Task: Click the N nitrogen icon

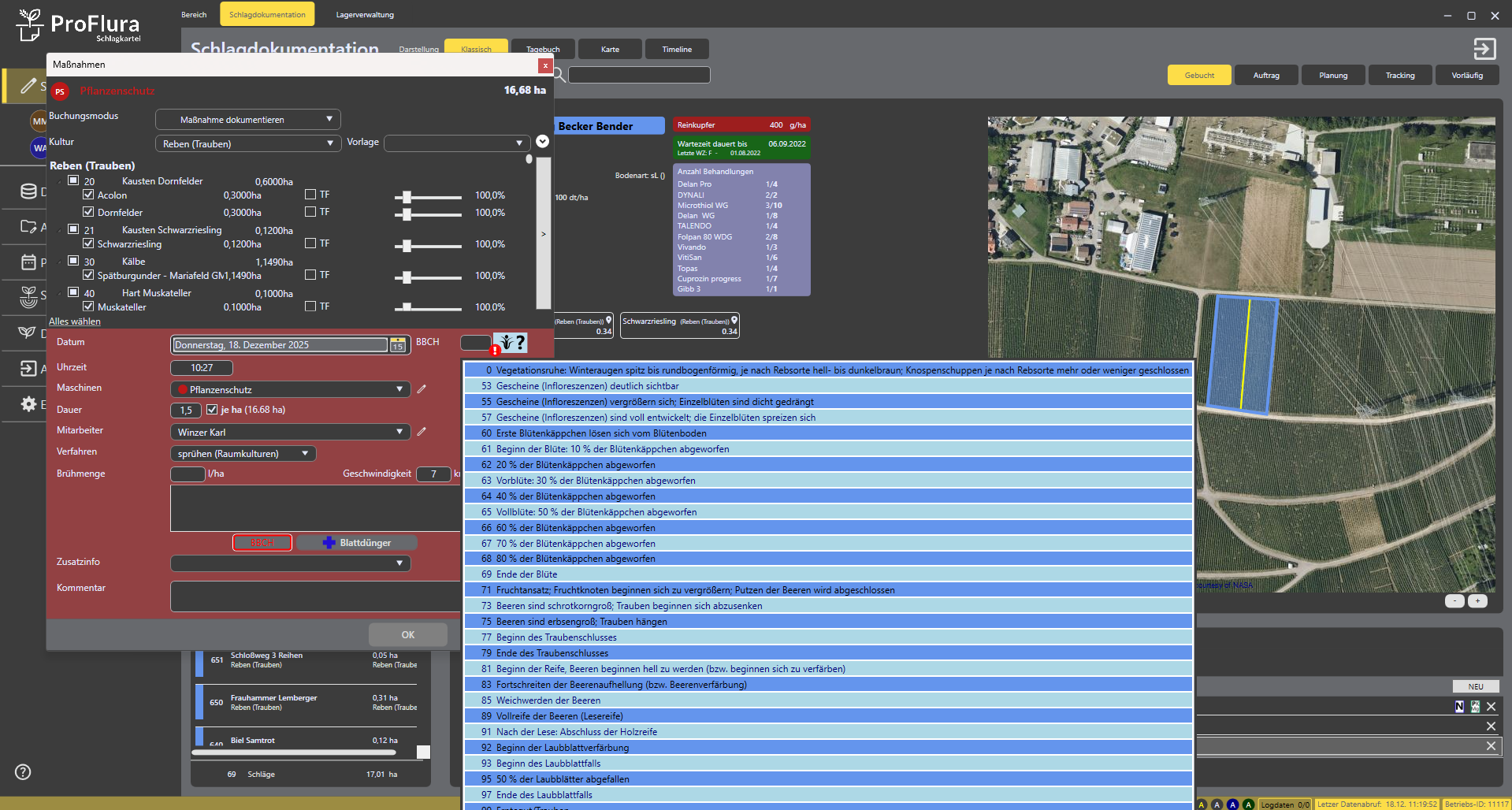Action: (x=1459, y=707)
